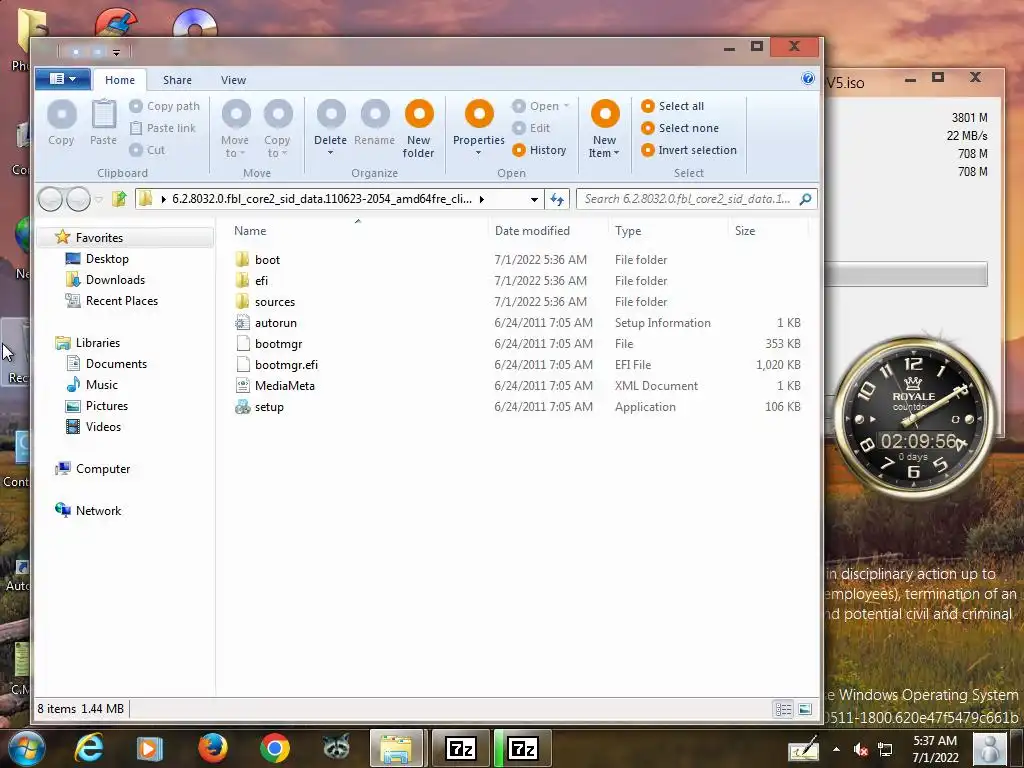Screen dimensions: 1024x768
Task: Switch to the Home ribbon tab
Action: (x=120, y=80)
